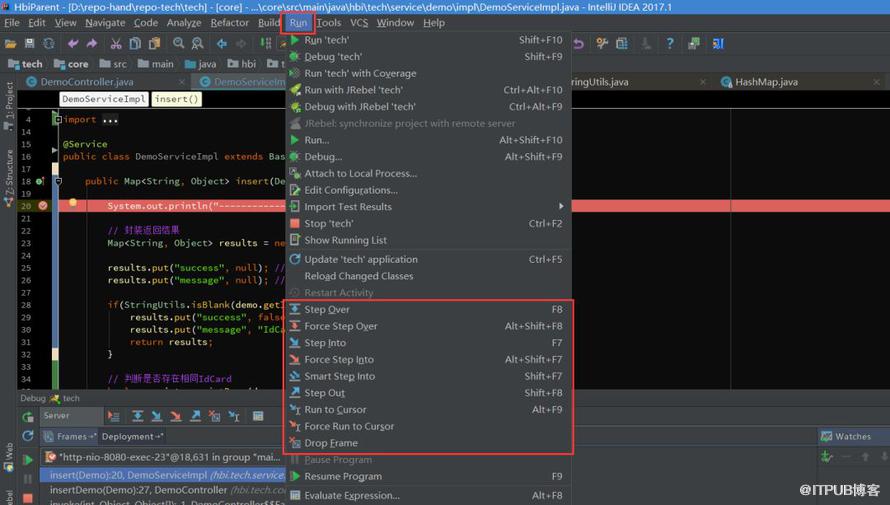Screen dimensions: 890x505
Task: Open the VCS menu
Action: (359, 23)
